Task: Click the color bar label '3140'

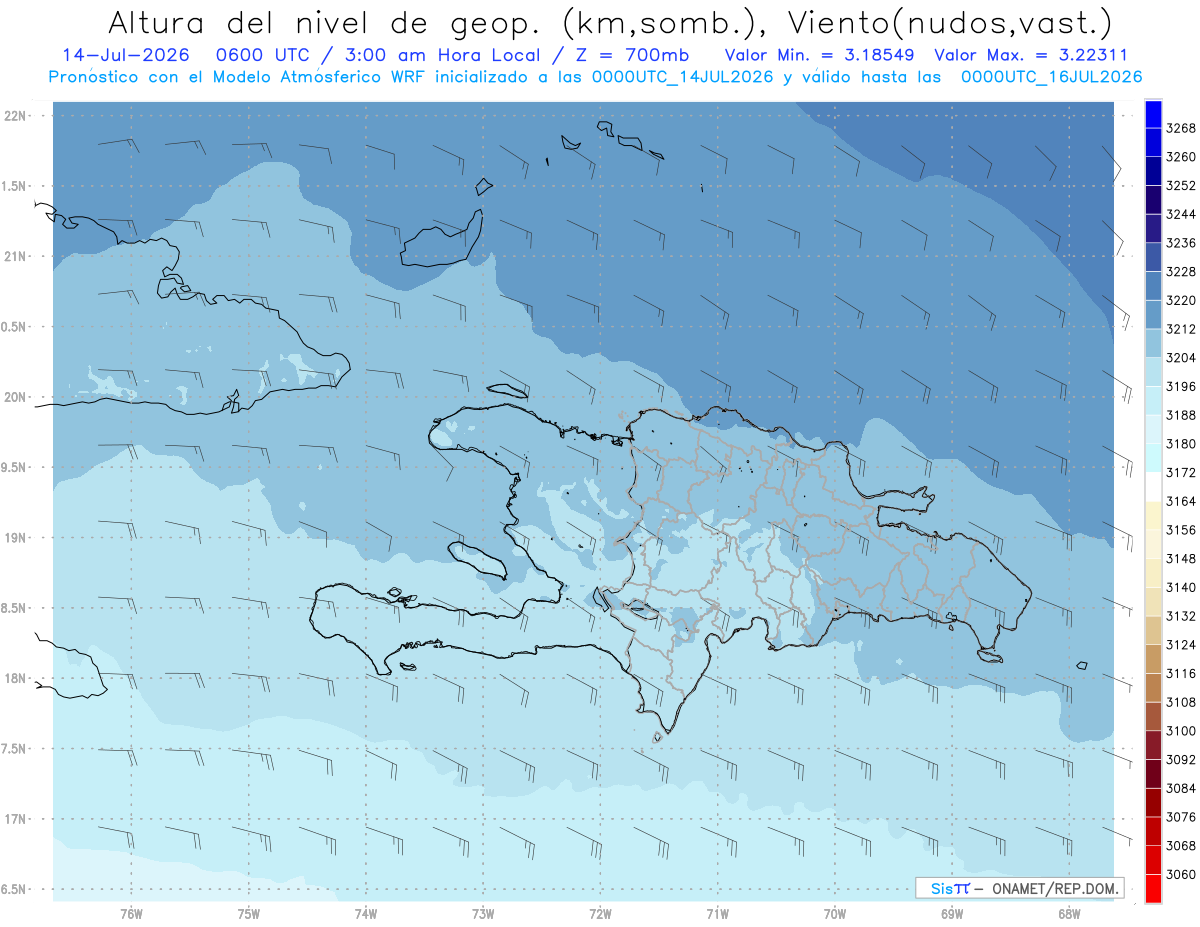Action: pos(1180,587)
